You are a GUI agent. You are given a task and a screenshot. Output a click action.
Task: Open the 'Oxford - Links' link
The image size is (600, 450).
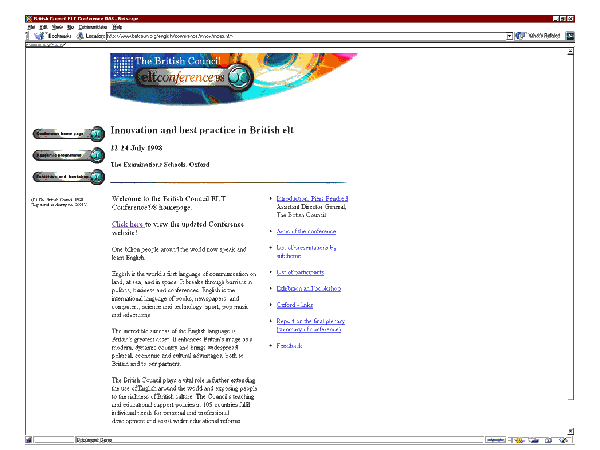[295, 305]
